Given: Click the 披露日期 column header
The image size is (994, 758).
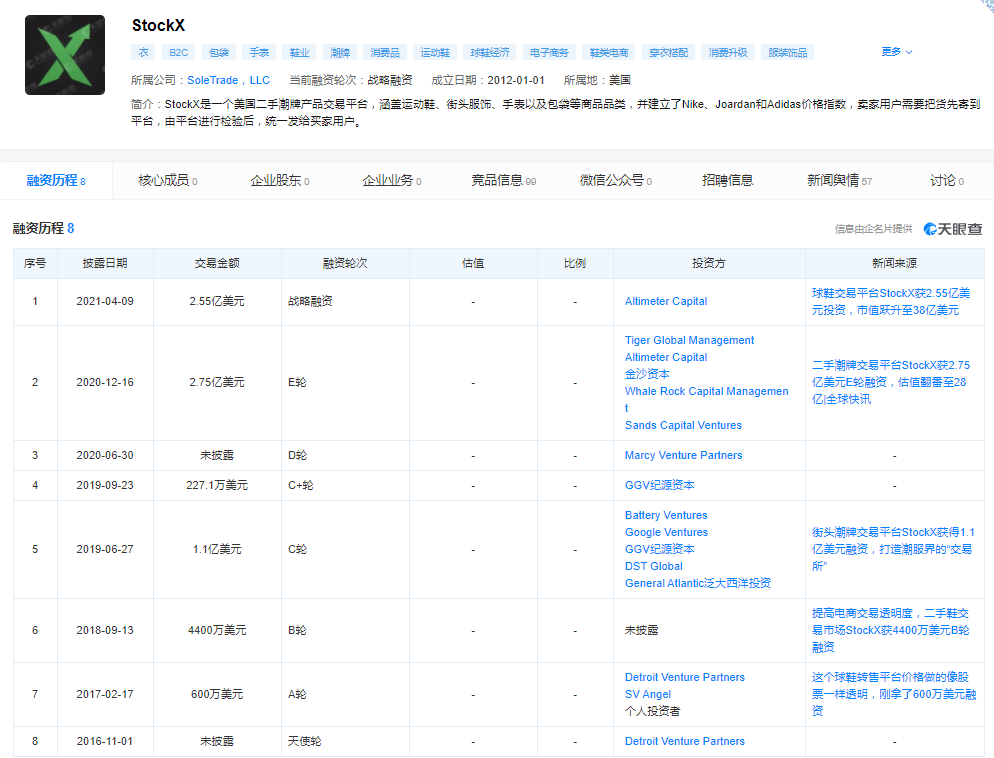Looking at the screenshot, I should (x=105, y=263).
